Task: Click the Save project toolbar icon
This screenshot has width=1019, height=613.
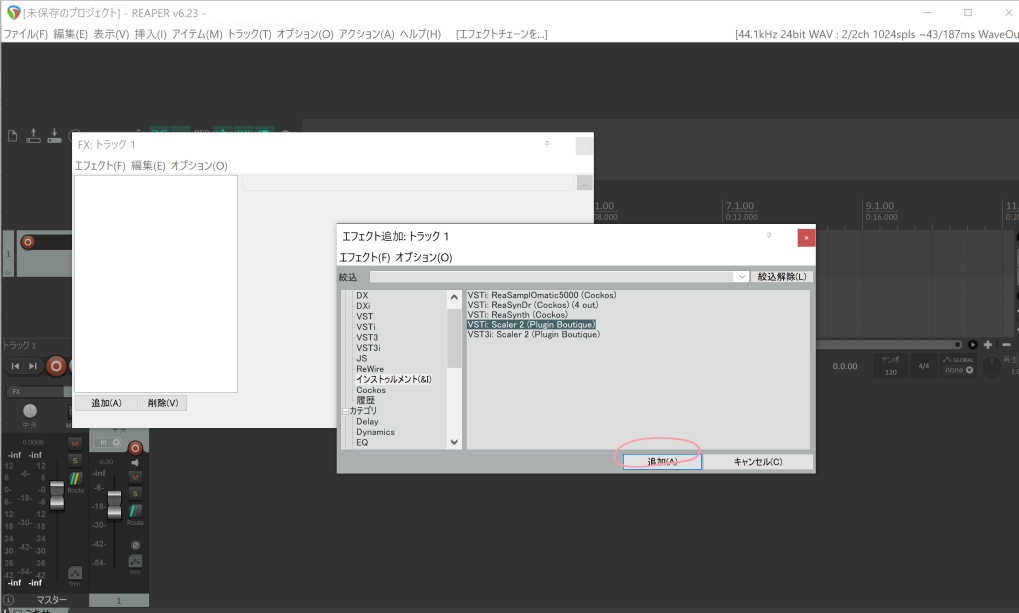Action: (55, 136)
